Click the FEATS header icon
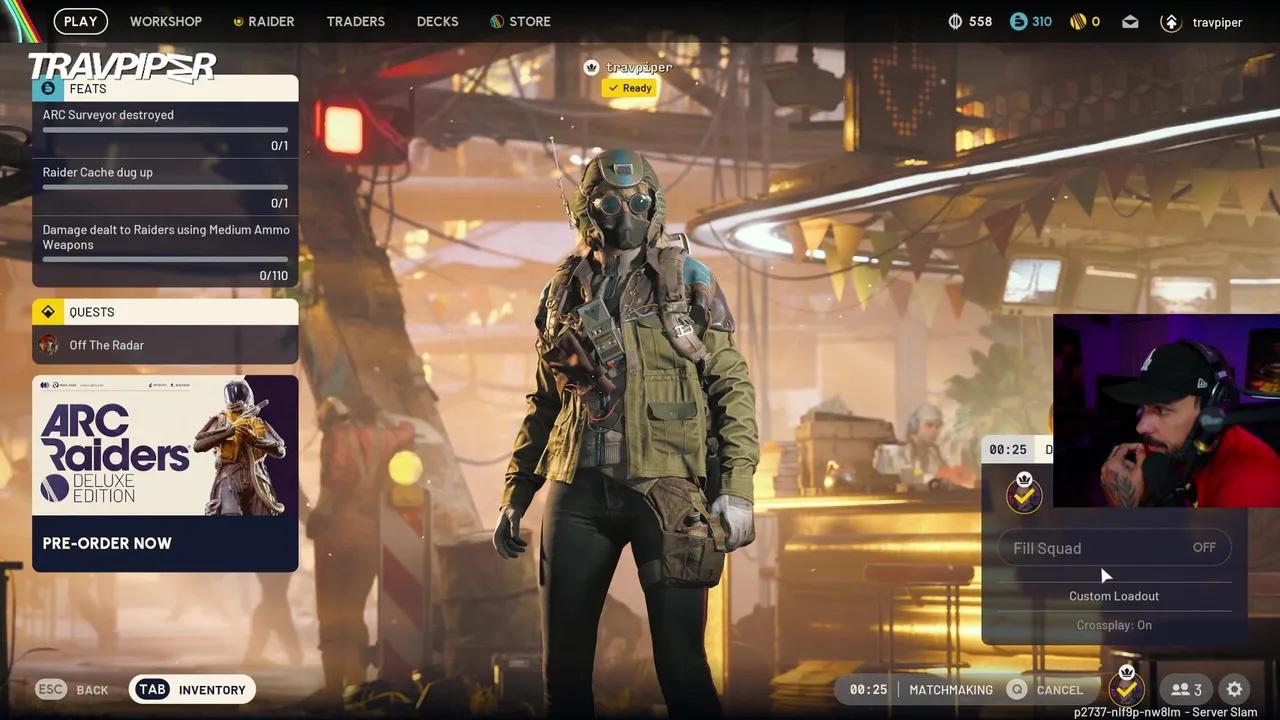This screenshot has height=720, width=1280. 48,88
